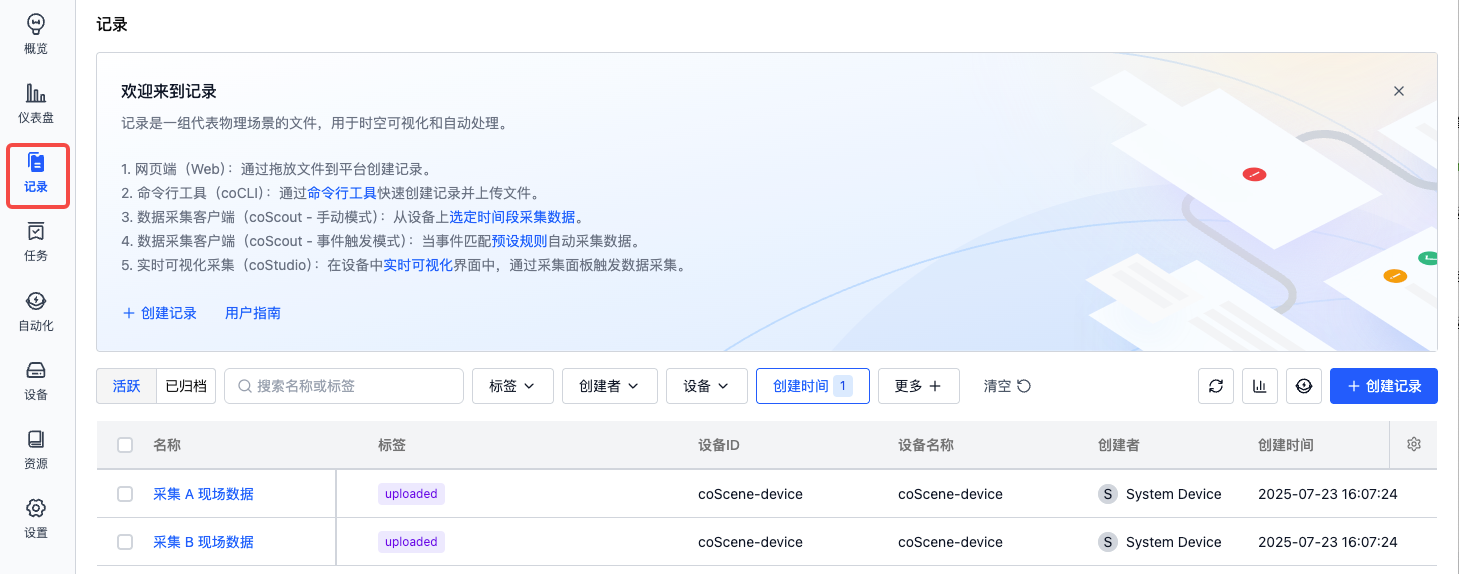
Task: Click the 创建时间 column header
Action: (x=1286, y=445)
